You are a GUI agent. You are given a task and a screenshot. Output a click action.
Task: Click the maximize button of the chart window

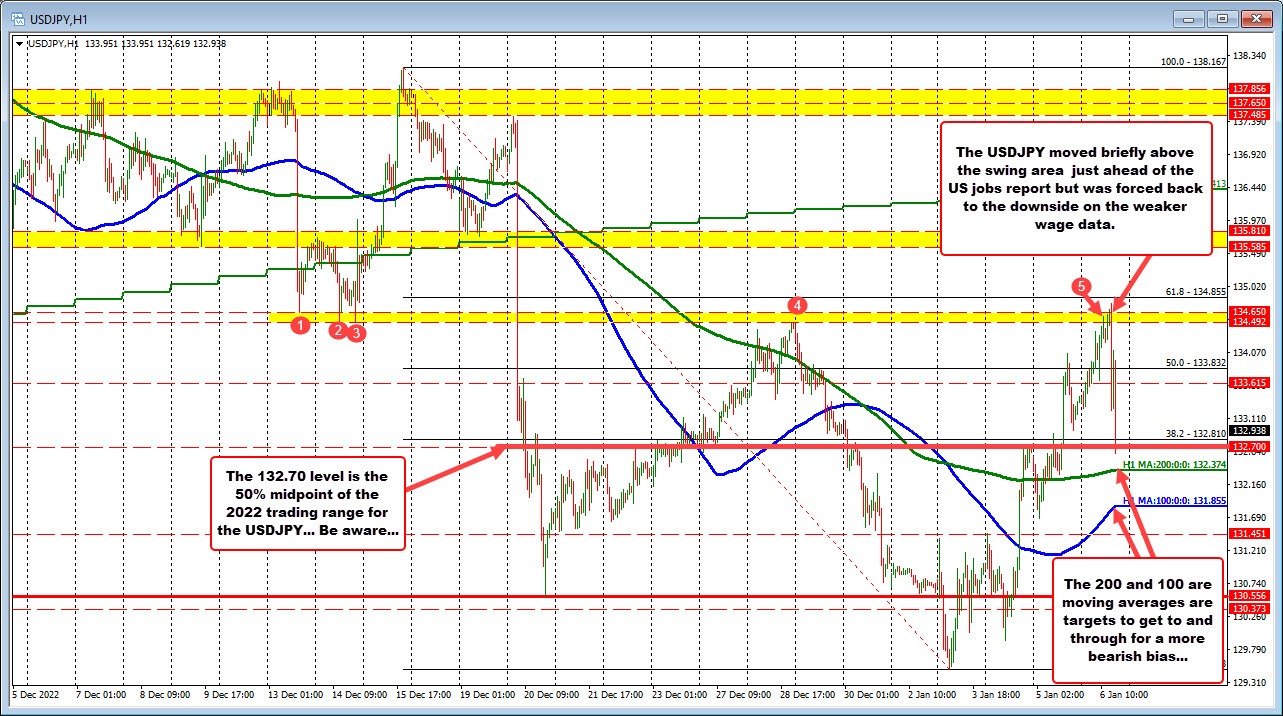(x=1220, y=19)
